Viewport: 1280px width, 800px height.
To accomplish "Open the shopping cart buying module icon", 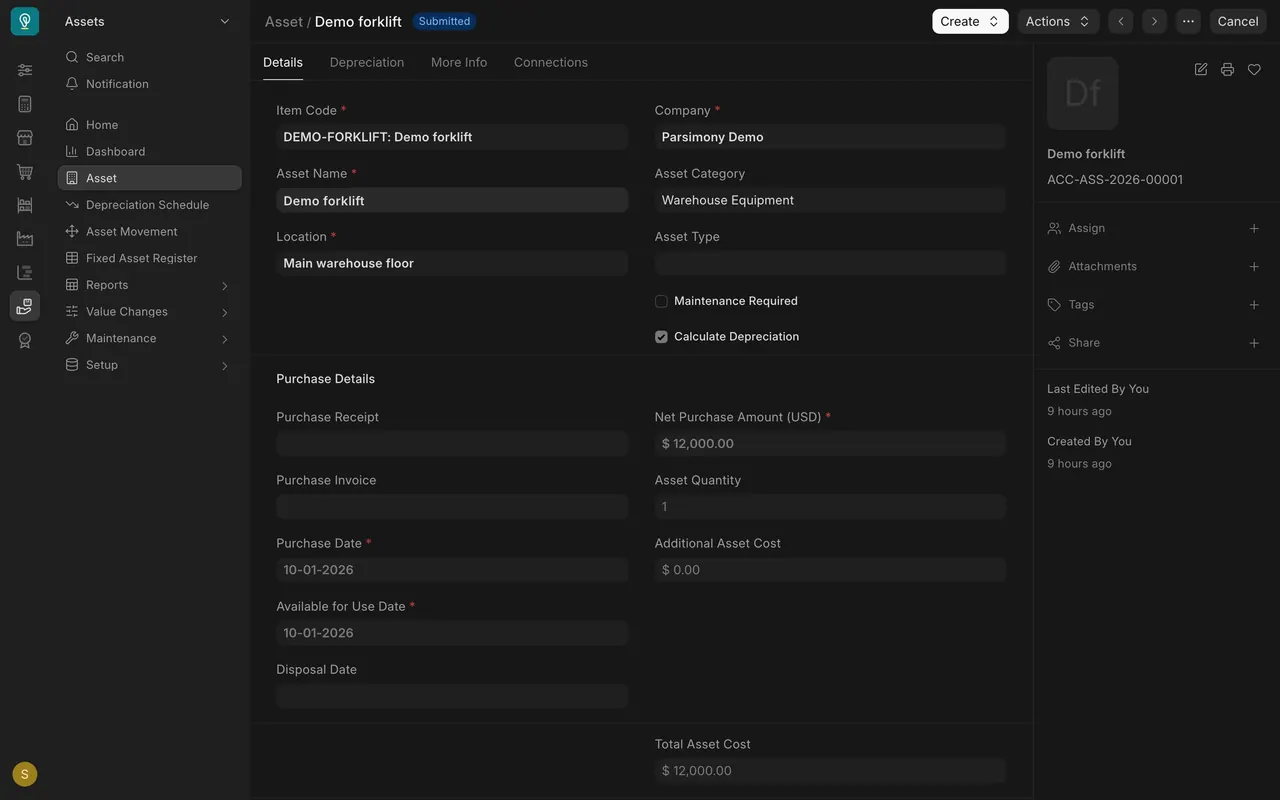I will tap(25, 172).
